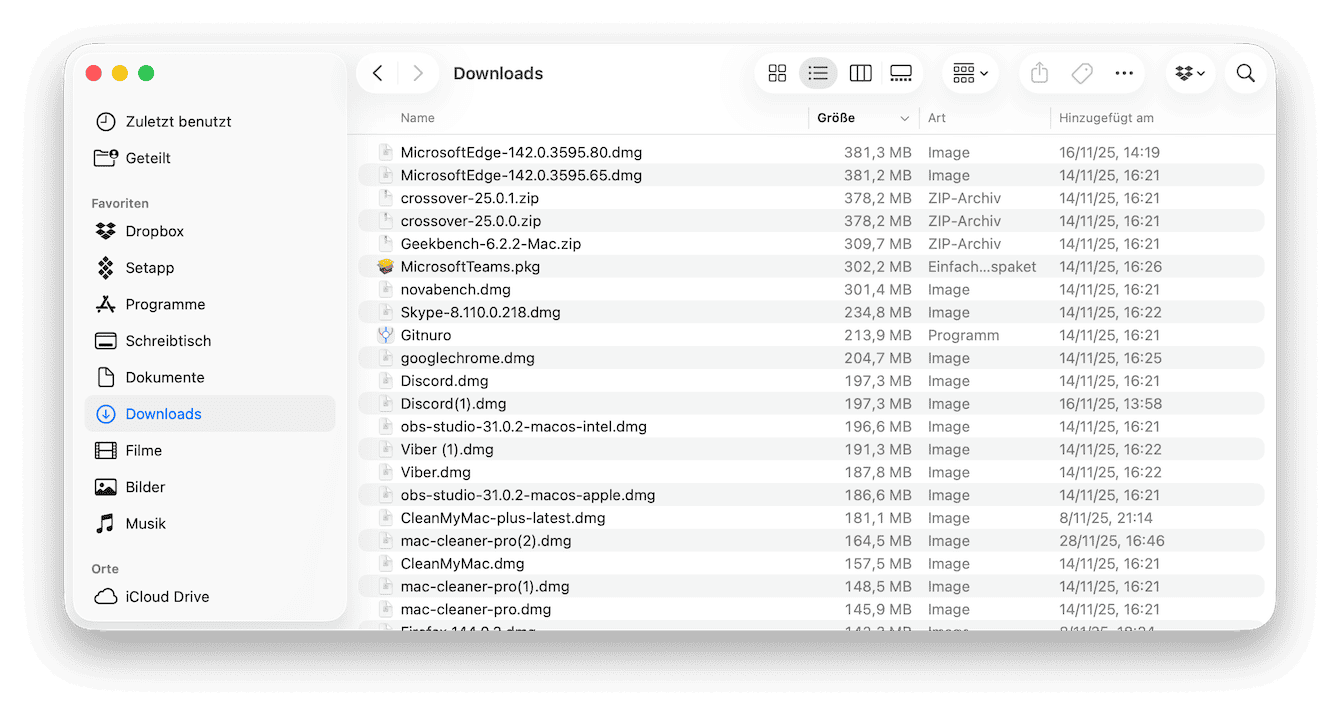Click the Tags icon in the toolbar
1340x715 pixels.
coord(1081,73)
